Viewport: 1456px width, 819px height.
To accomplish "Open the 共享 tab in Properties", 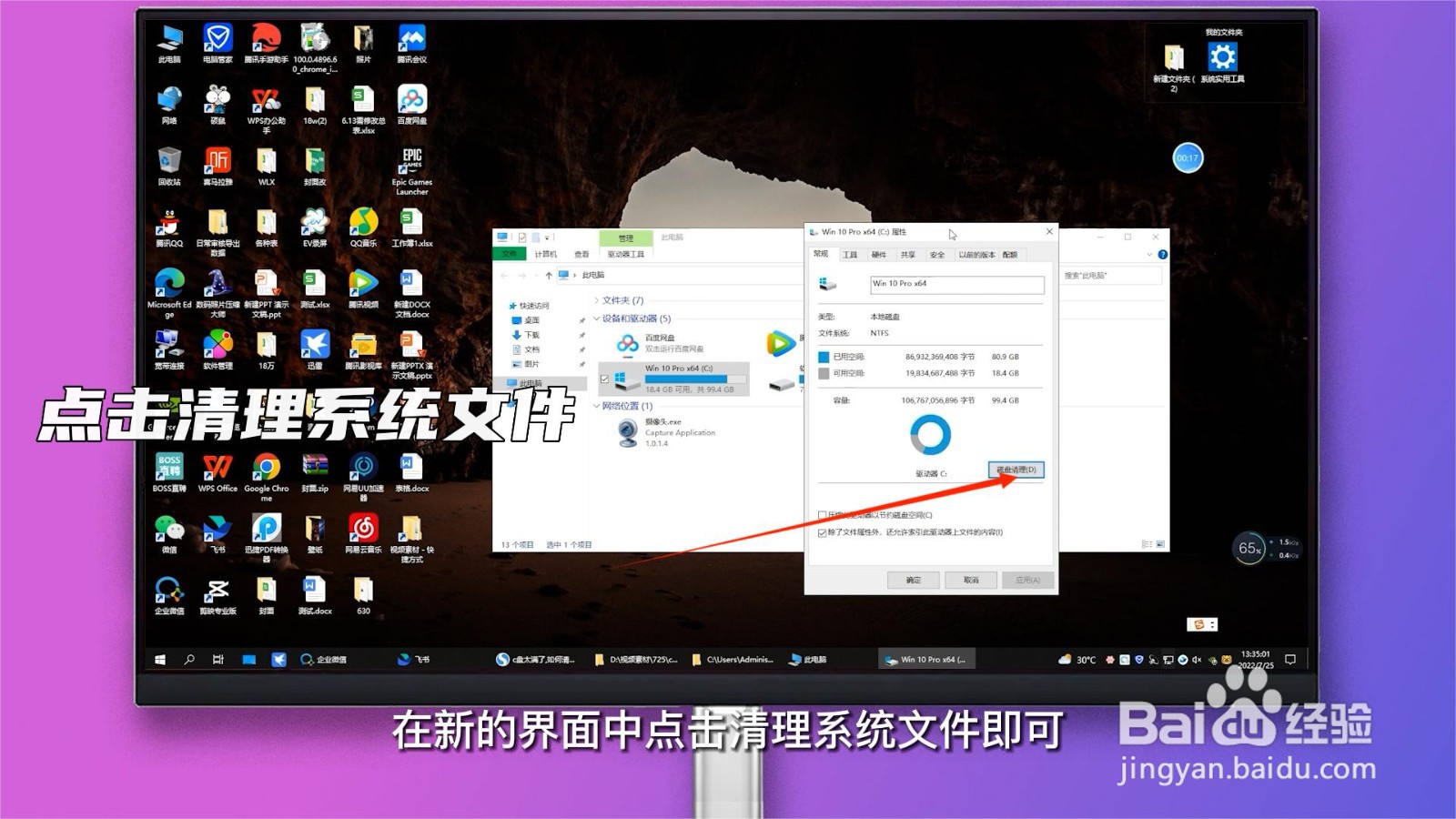I will [907, 255].
